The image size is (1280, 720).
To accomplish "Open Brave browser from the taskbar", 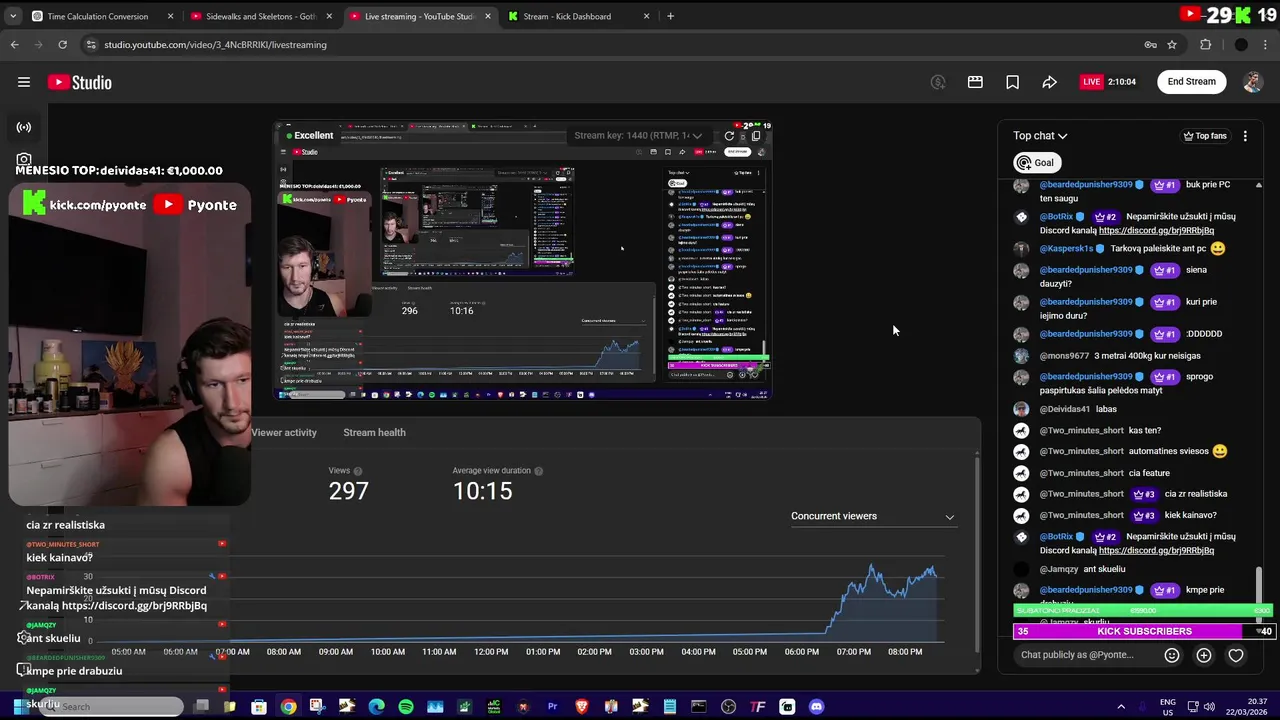I will tap(582, 707).
